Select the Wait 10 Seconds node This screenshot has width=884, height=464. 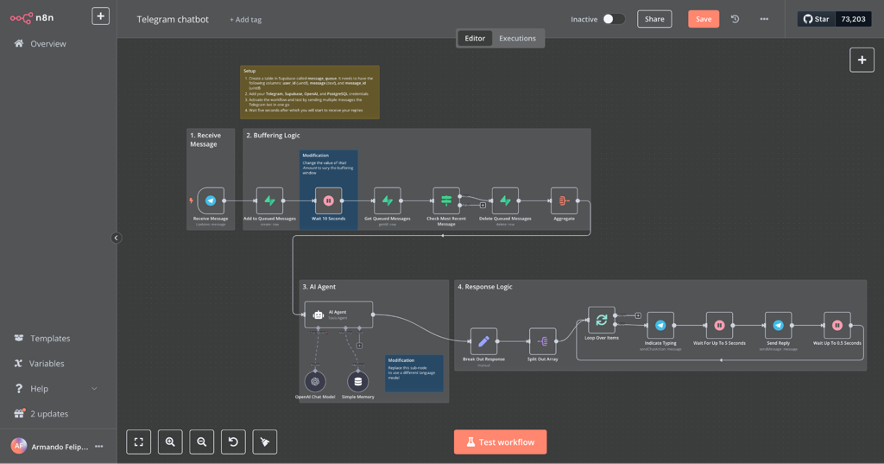tap(329, 201)
